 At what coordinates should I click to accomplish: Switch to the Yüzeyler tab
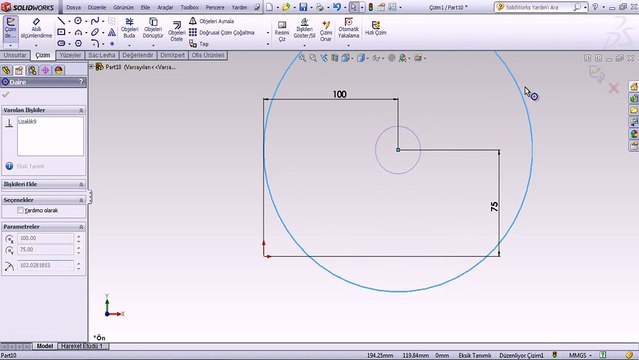[x=70, y=55]
